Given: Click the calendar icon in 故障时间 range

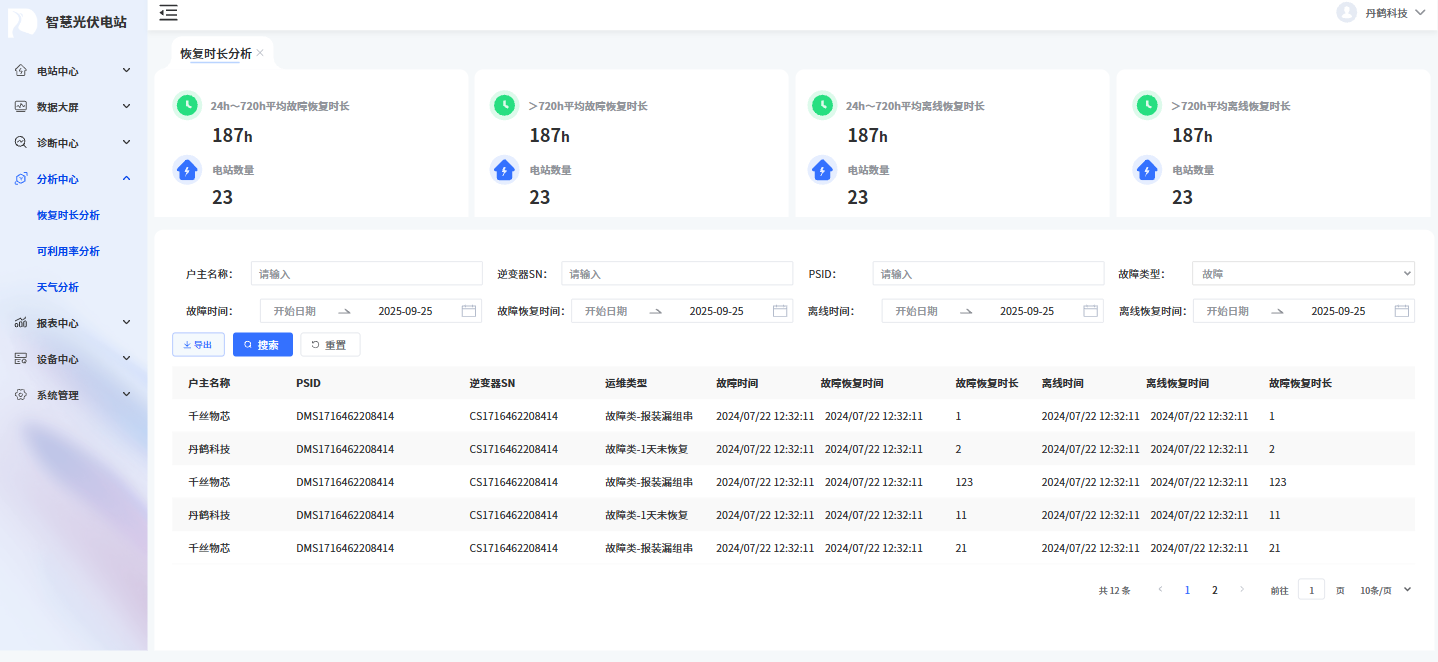Looking at the screenshot, I should coord(468,311).
